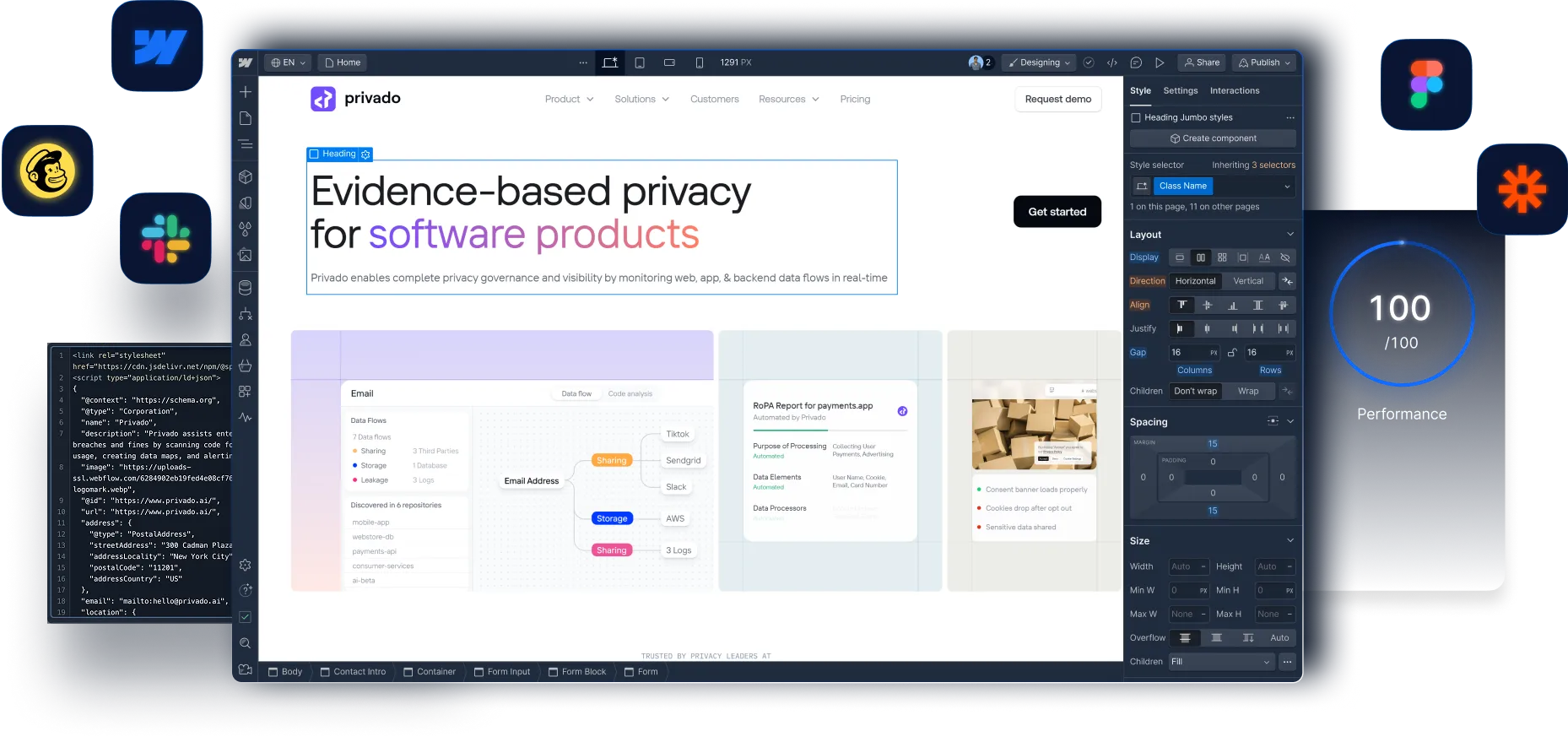Select the Form Block breadcrumb
The height and width of the screenshot is (742, 1568).
coord(577,672)
